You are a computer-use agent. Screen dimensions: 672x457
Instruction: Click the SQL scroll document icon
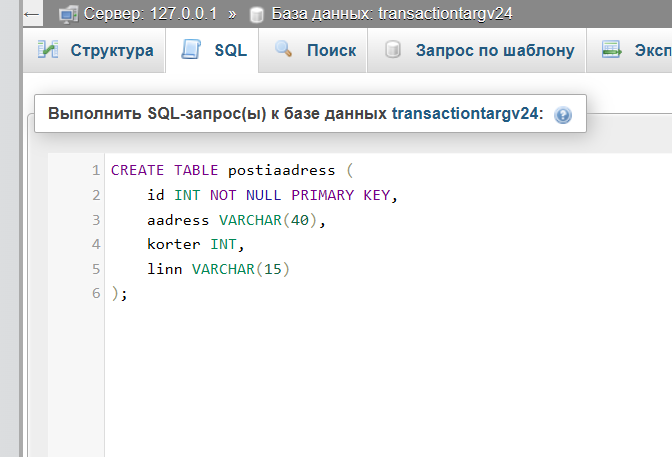191,50
